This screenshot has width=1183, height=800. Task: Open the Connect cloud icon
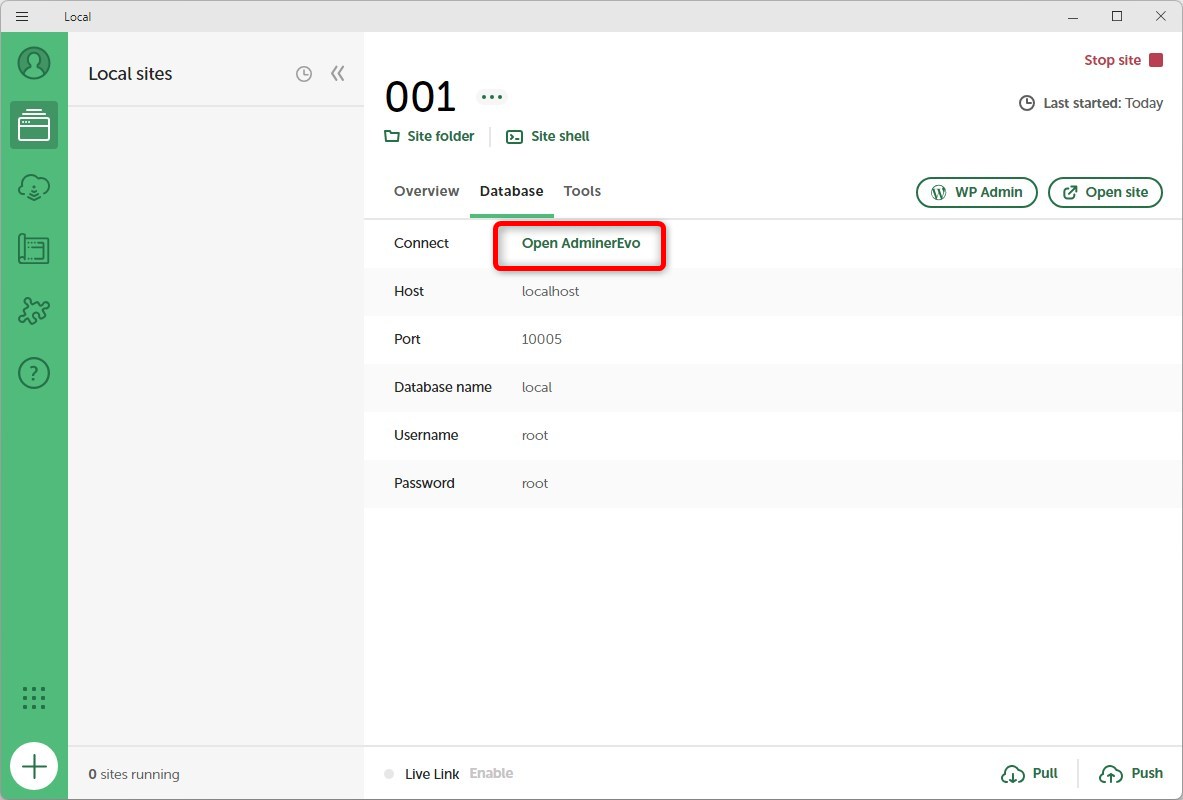34,187
